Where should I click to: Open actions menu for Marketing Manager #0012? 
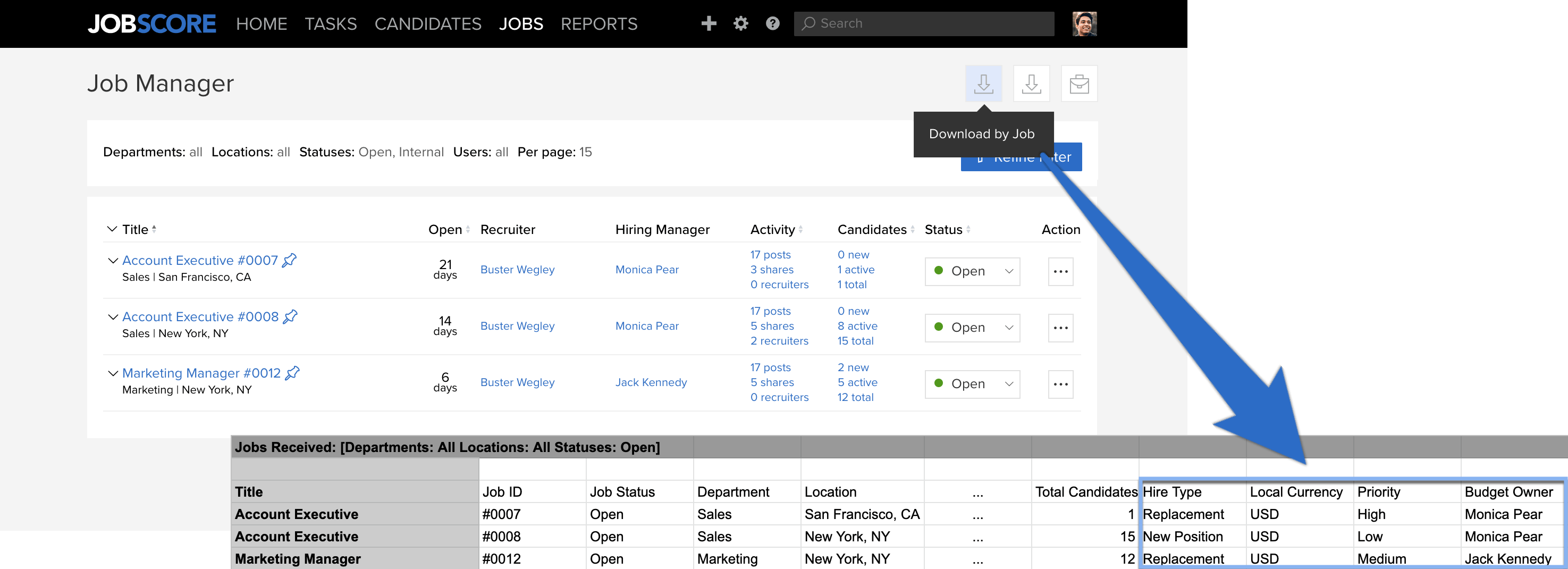coord(1060,384)
